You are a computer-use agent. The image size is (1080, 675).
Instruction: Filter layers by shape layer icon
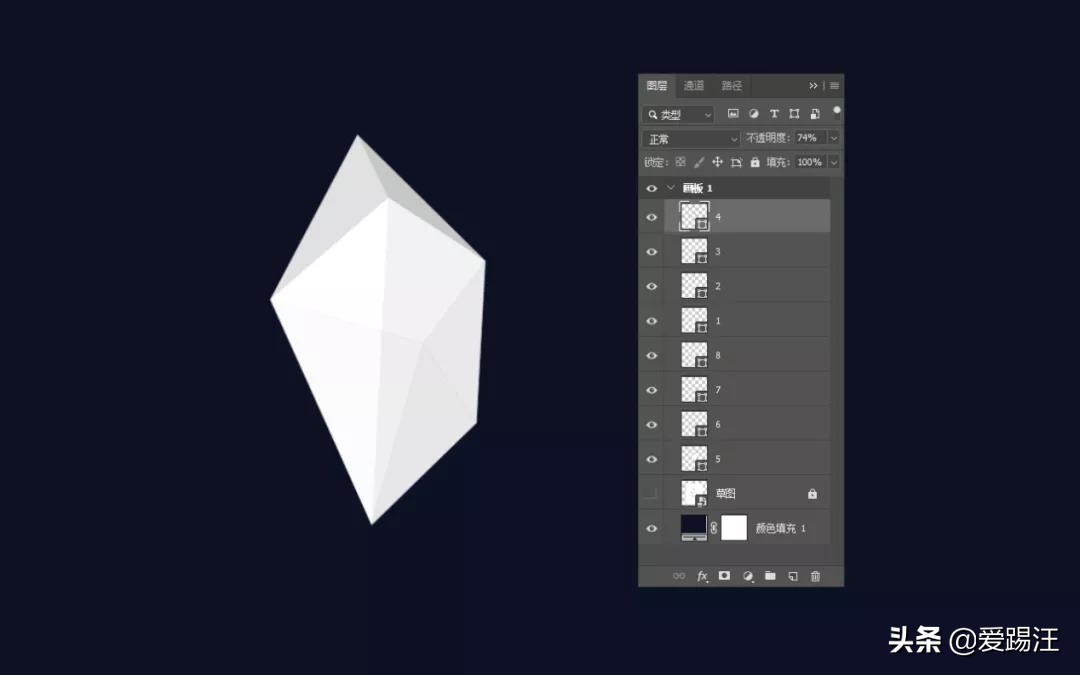pyautogui.click(x=794, y=114)
